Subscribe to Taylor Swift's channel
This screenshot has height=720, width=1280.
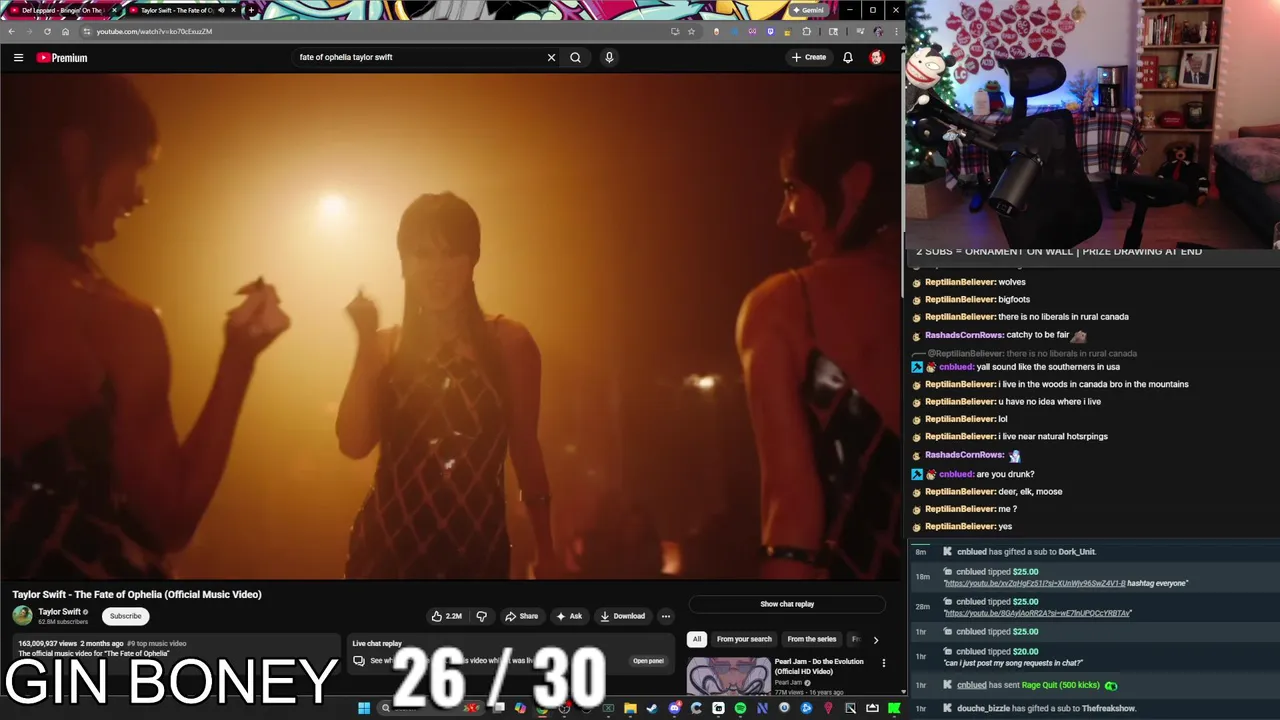[125, 616]
